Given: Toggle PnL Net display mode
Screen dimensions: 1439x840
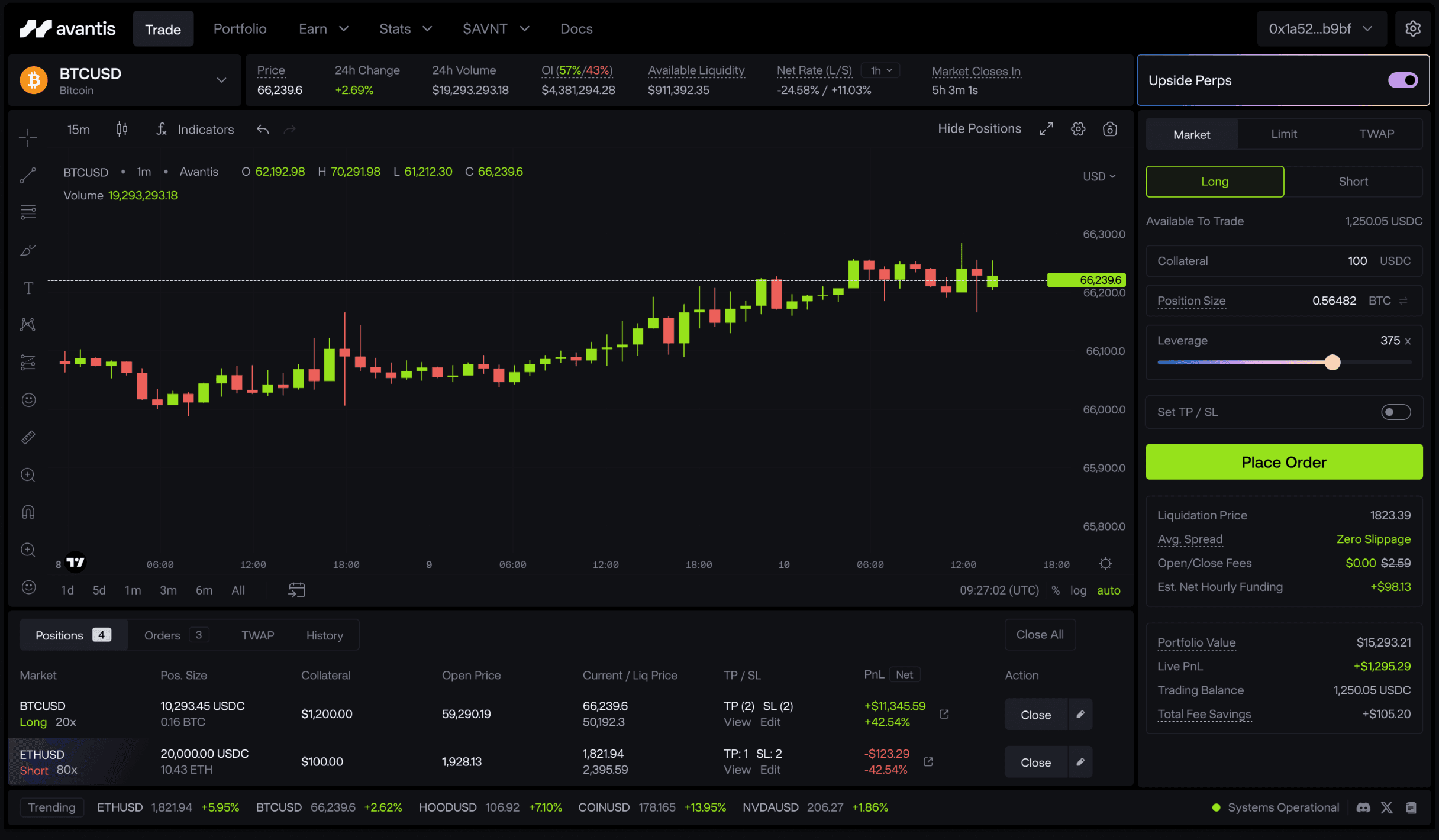Looking at the screenshot, I should (x=904, y=674).
